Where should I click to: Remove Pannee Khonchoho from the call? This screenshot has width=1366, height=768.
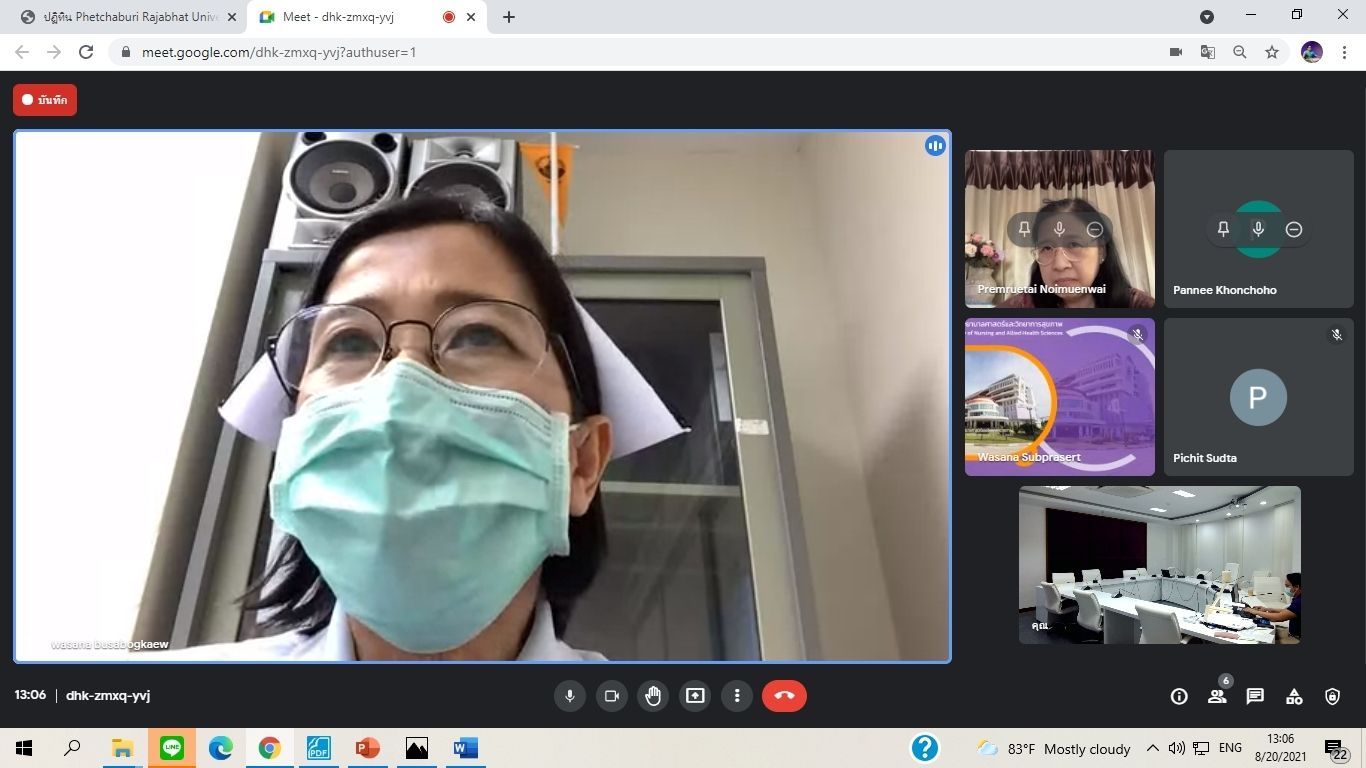pyautogui.click(x=1294, y=229)
